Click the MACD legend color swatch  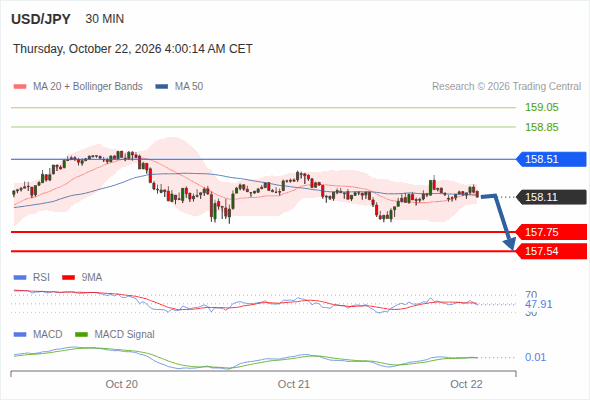coord(20,335)
